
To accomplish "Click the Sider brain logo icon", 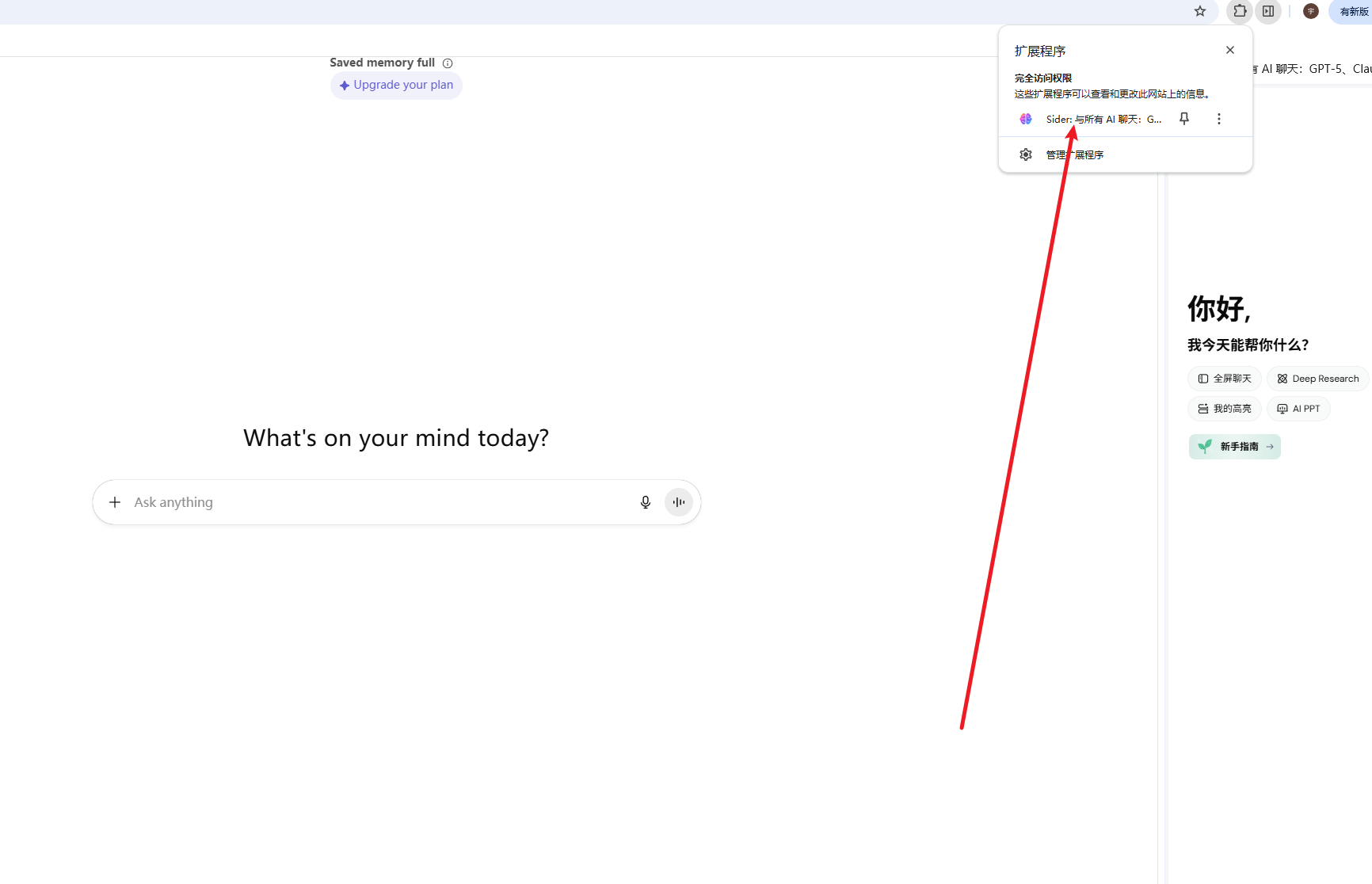I will point(1026,119).
